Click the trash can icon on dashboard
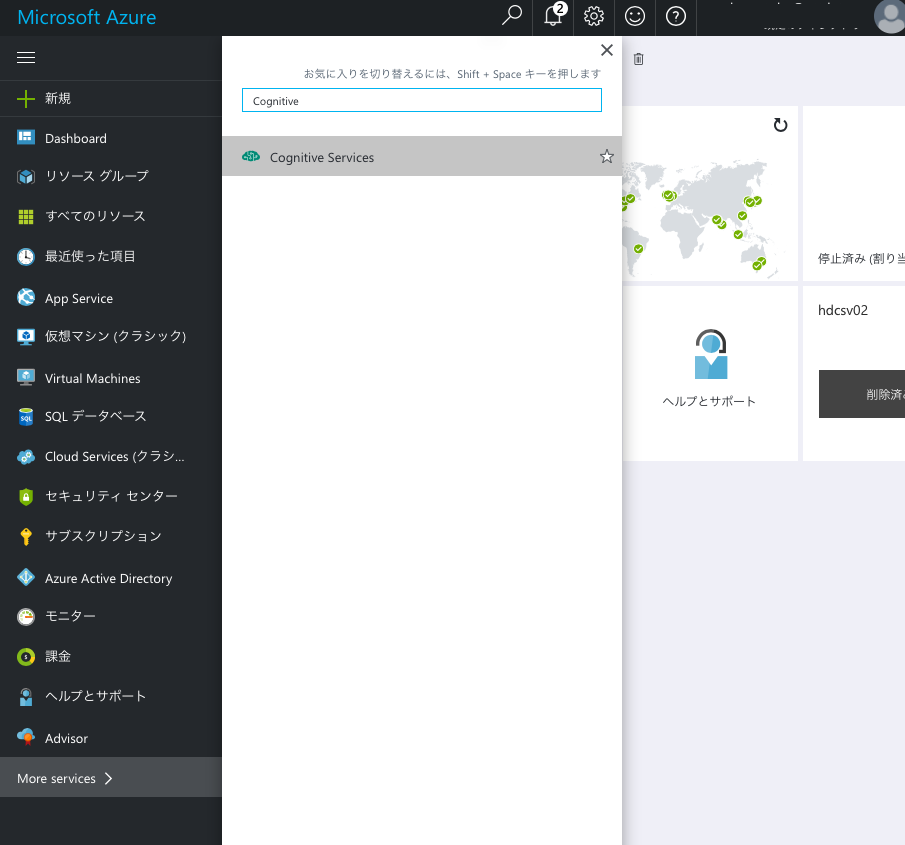Screen dimensions: 905x845 pyautogui.click(x=638, y=59)
